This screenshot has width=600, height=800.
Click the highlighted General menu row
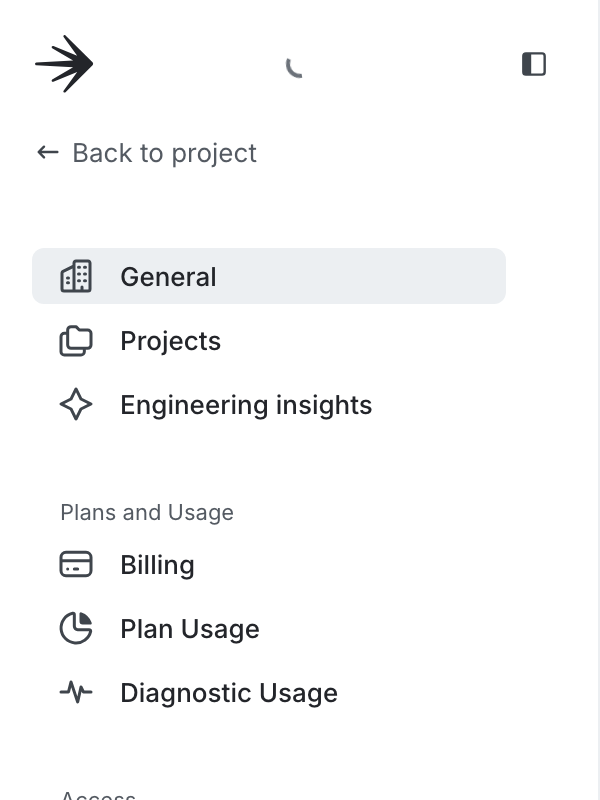269,276
